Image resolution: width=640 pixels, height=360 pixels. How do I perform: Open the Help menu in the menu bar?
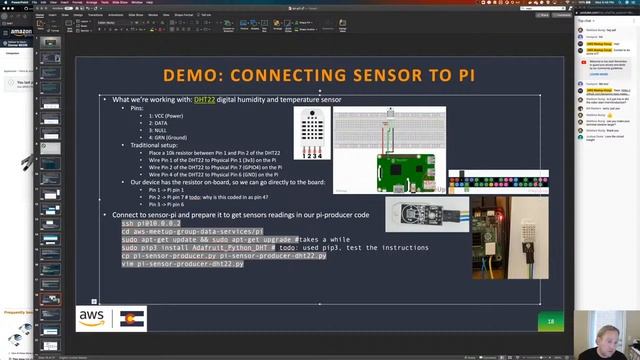tap(150, 2)
